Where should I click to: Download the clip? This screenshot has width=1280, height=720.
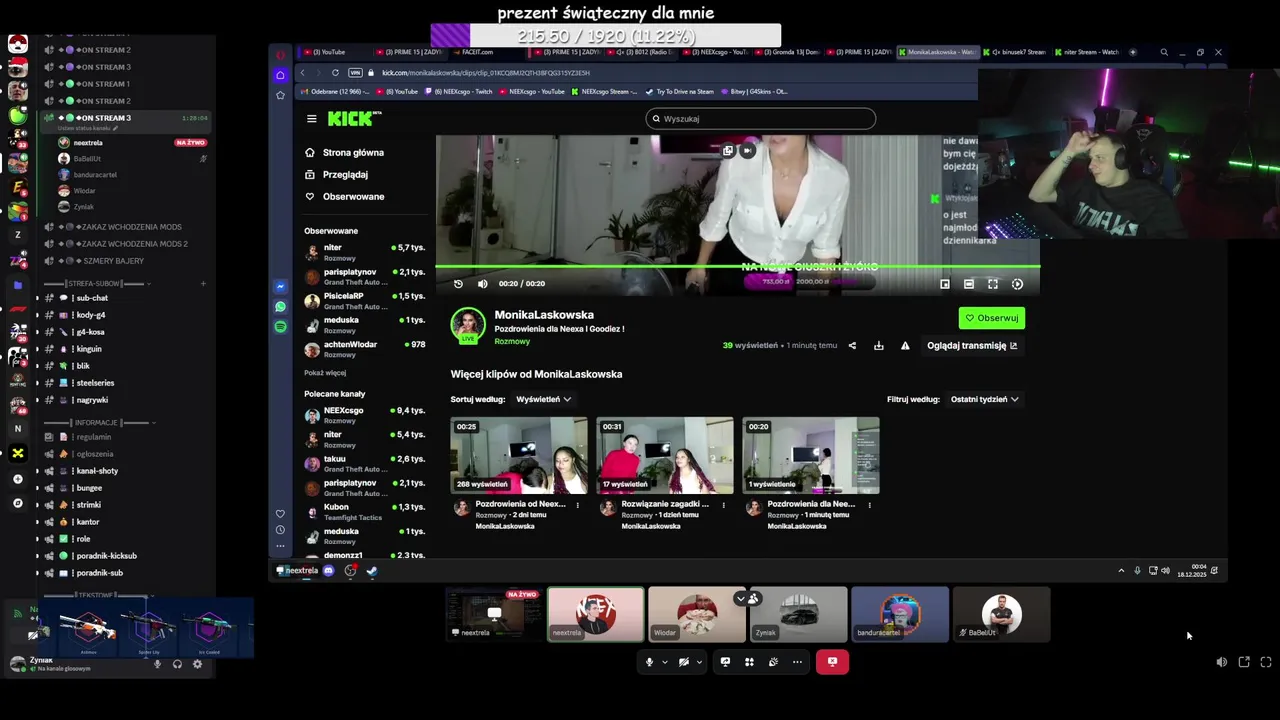coord(878,346)
